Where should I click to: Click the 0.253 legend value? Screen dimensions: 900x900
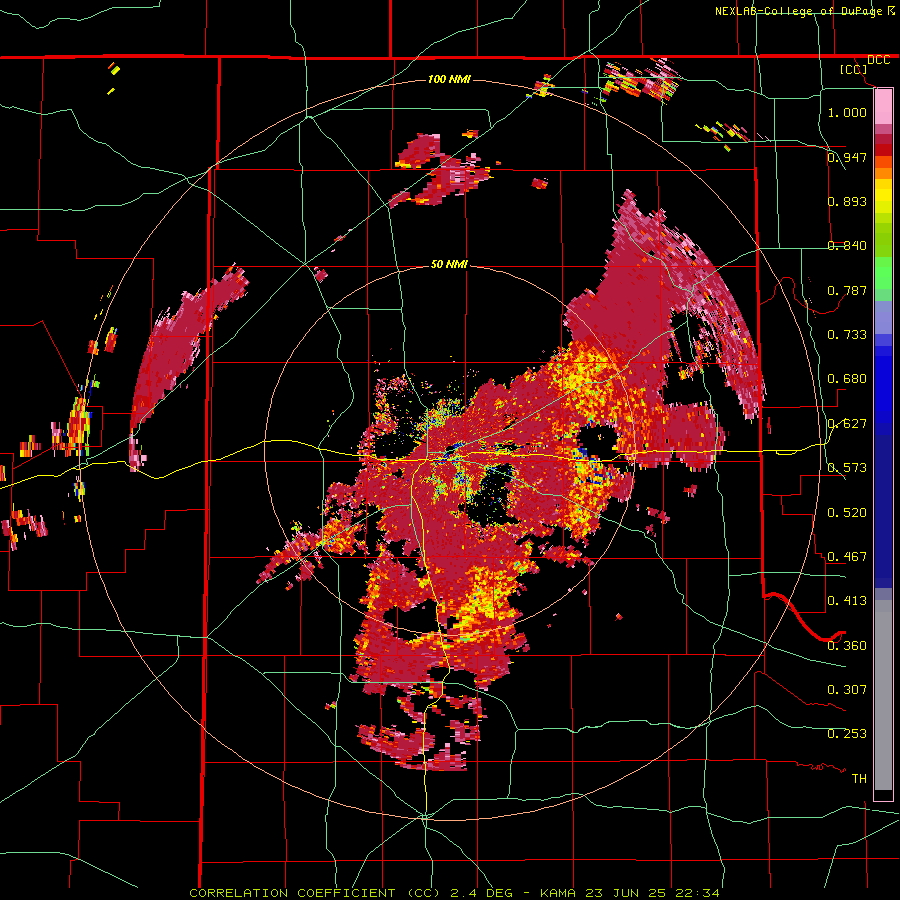tap(847, 734)
